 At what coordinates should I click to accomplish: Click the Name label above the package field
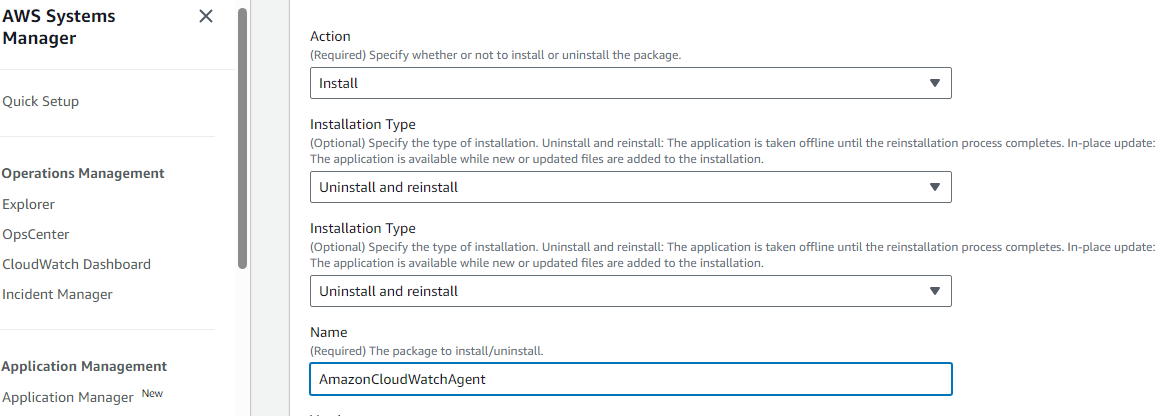pos(329,332)
